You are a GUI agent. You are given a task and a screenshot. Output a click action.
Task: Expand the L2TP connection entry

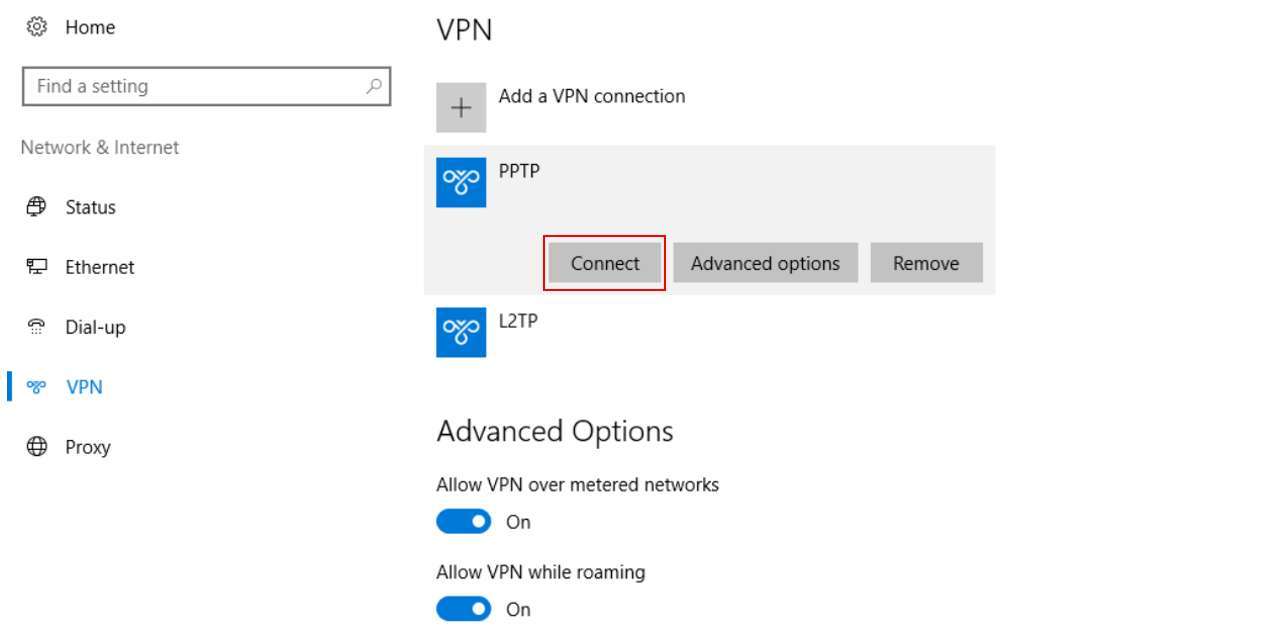point(710,332)
